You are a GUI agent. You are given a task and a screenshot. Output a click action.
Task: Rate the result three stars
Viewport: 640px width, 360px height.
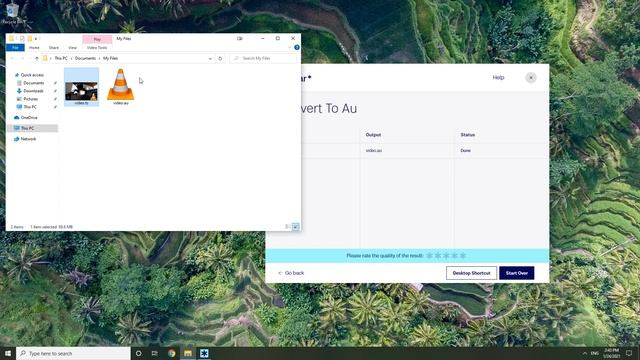(x=446, y=256)
